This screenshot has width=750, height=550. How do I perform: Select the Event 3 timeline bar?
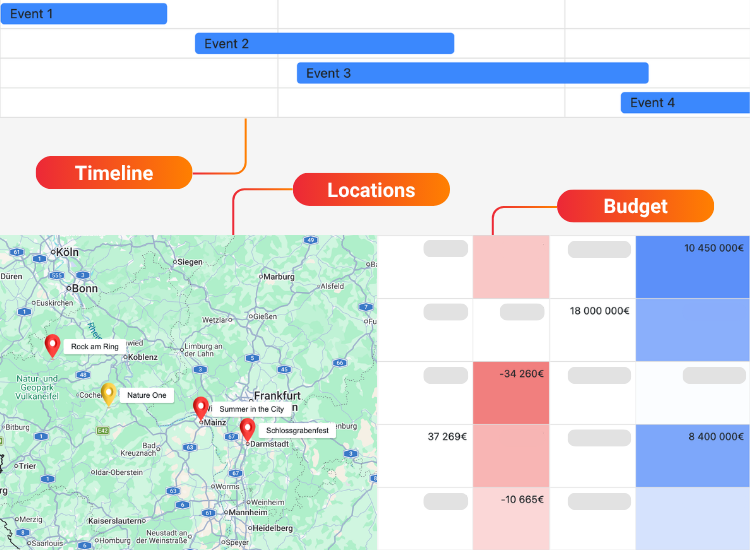click(x=473, y=73)
